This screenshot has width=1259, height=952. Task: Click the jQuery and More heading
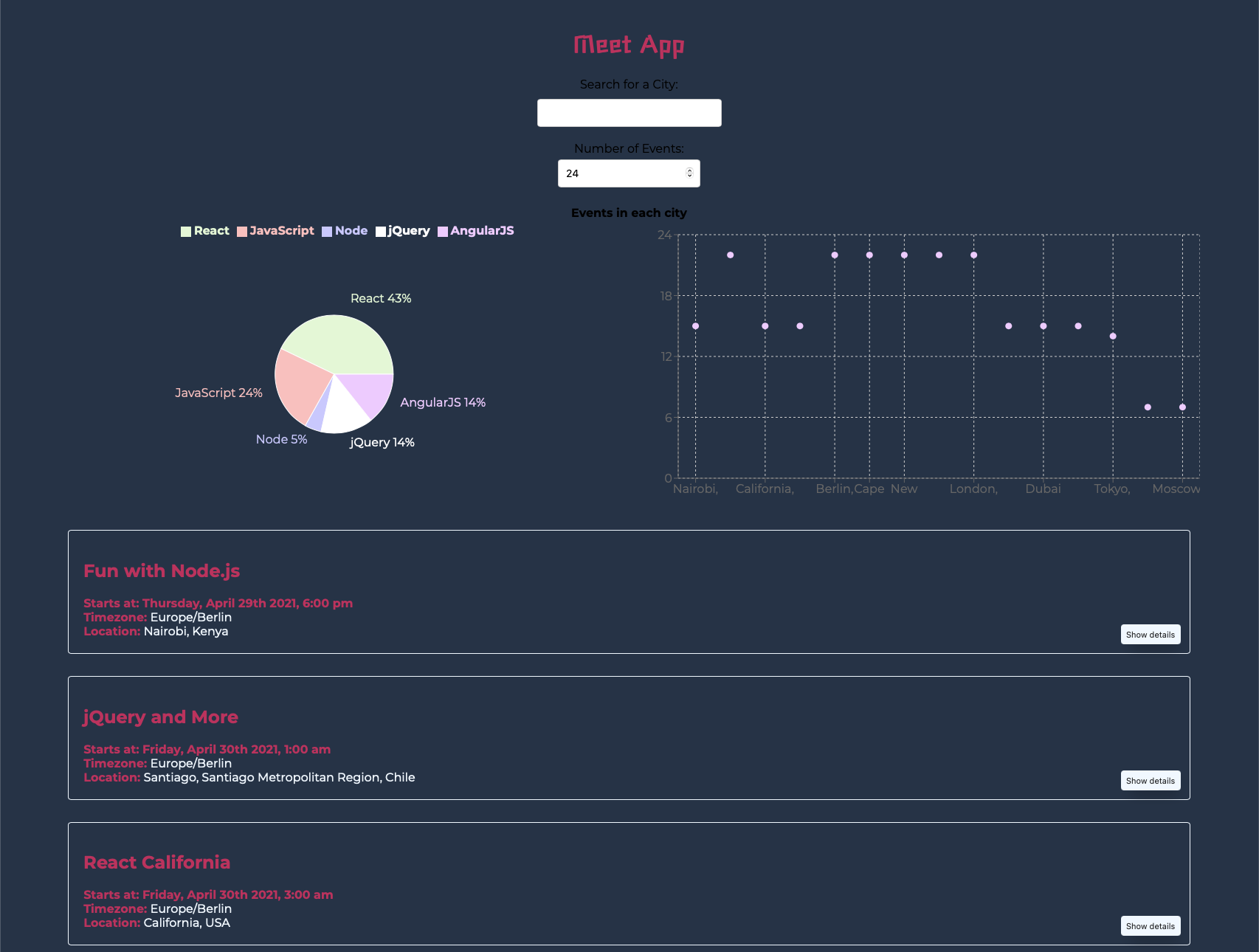(x=161, y=717)
